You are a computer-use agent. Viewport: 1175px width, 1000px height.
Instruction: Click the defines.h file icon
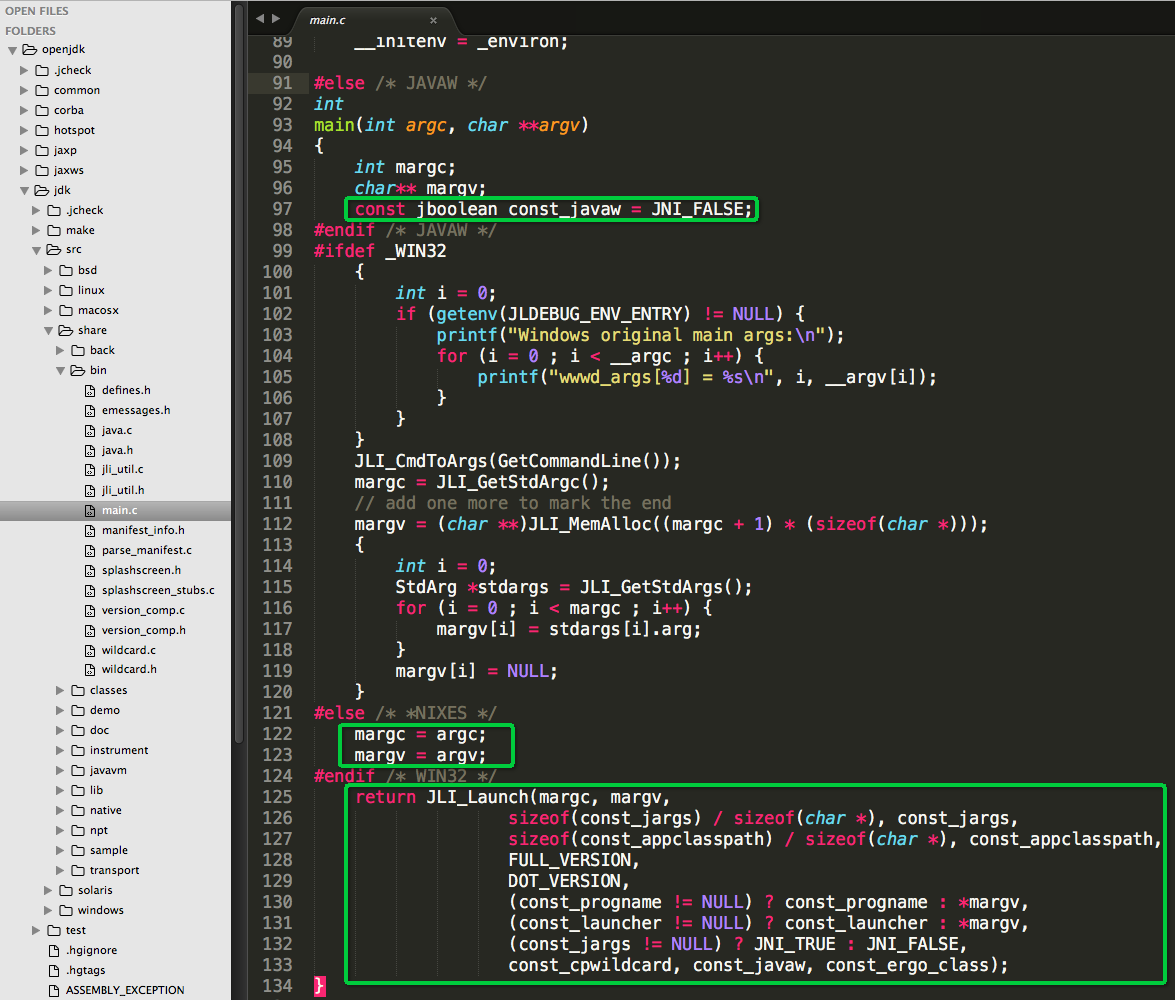90,391
